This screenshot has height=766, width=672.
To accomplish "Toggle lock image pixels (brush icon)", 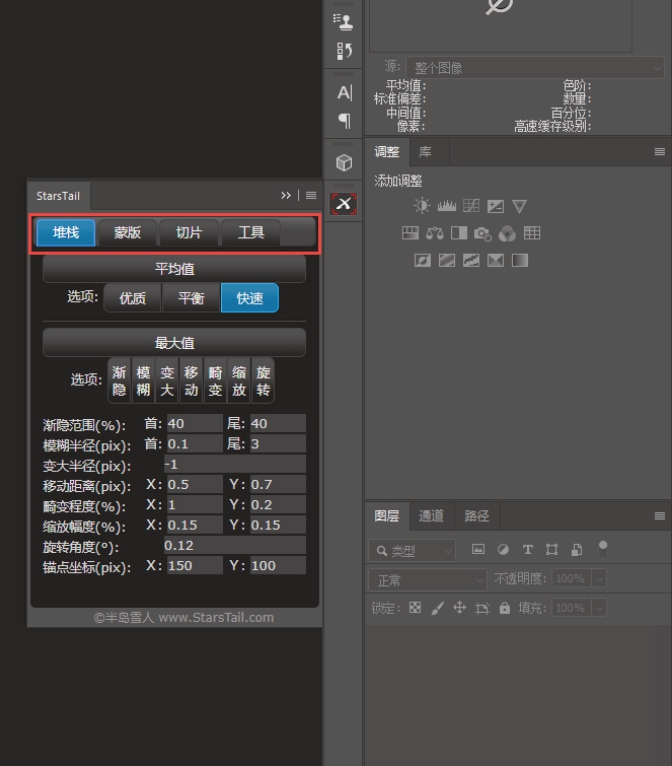I will coord(438,608).
